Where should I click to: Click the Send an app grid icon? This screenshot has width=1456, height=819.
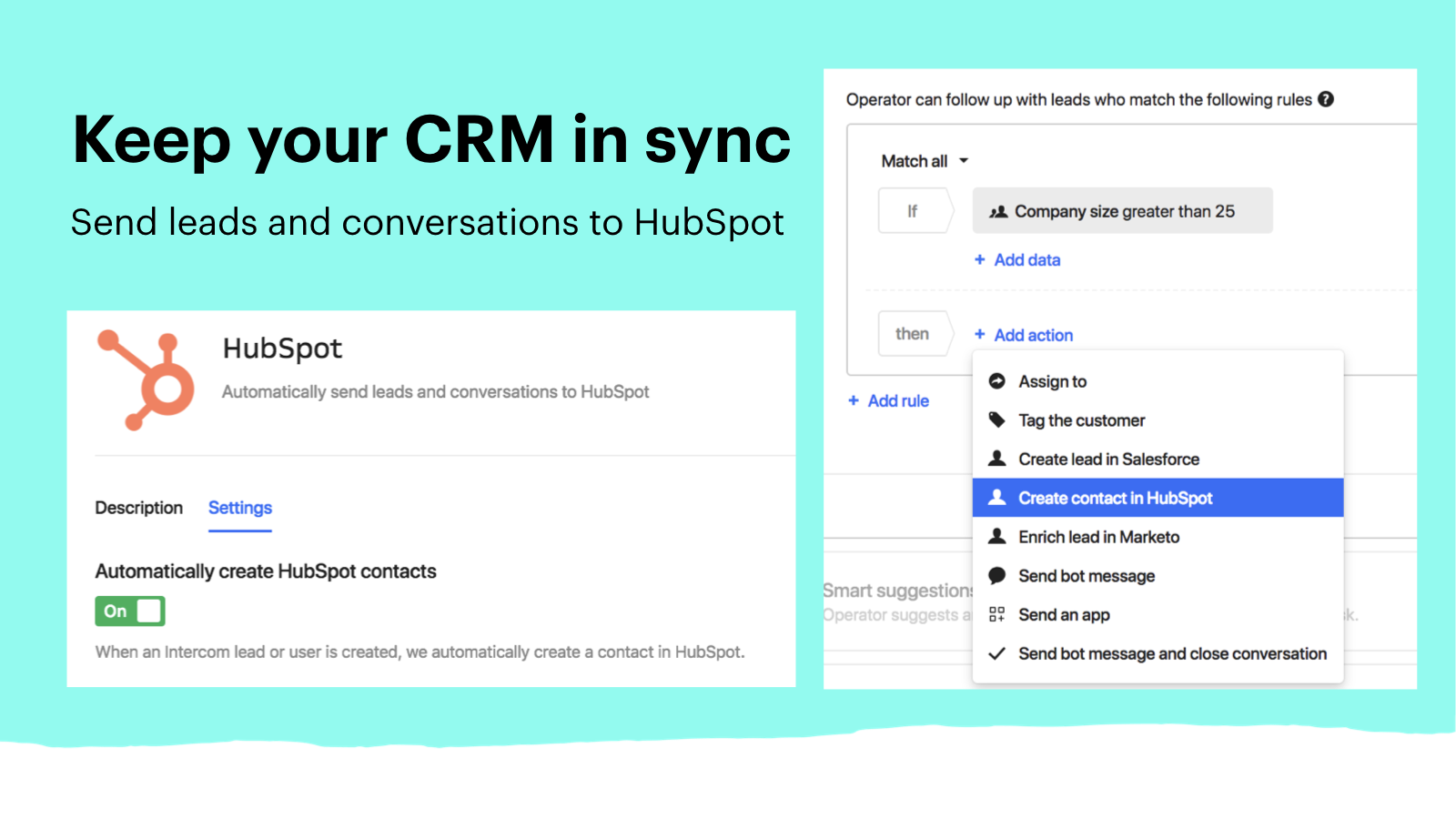[x=997, y=614]
